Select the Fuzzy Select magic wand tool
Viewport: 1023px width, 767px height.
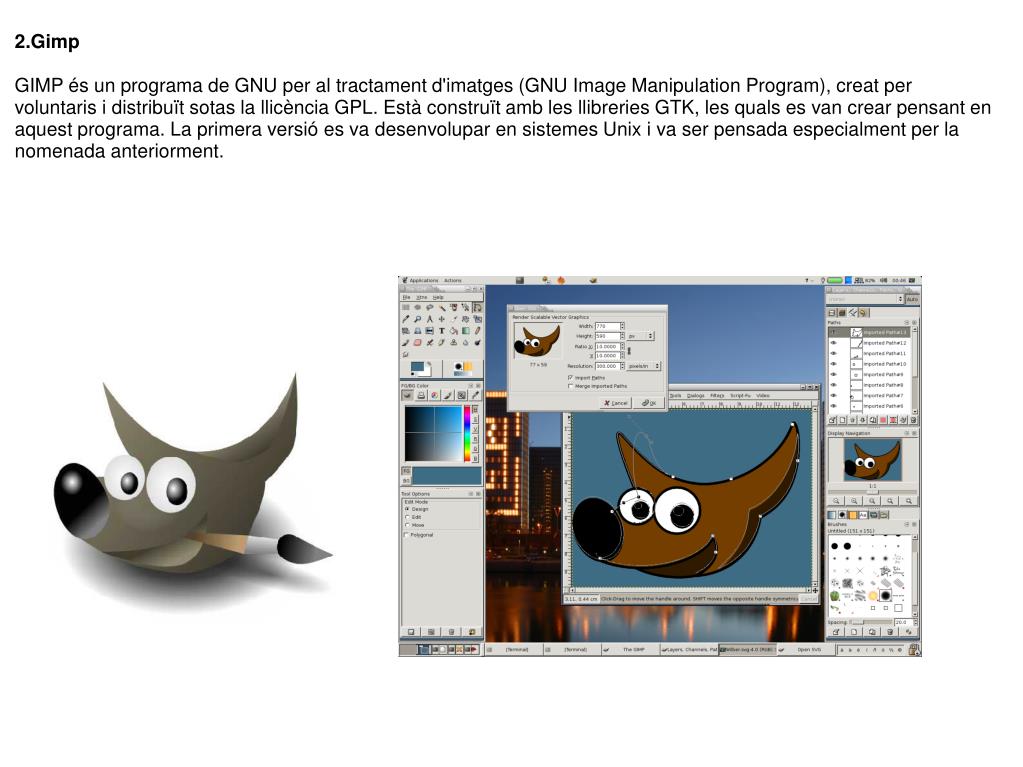point(442,307)
